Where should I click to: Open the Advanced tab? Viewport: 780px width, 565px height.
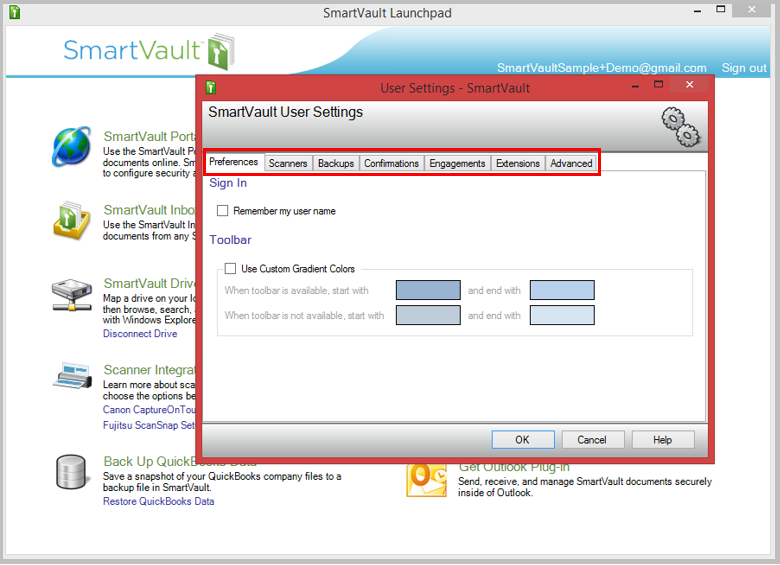tap(571, 163)
